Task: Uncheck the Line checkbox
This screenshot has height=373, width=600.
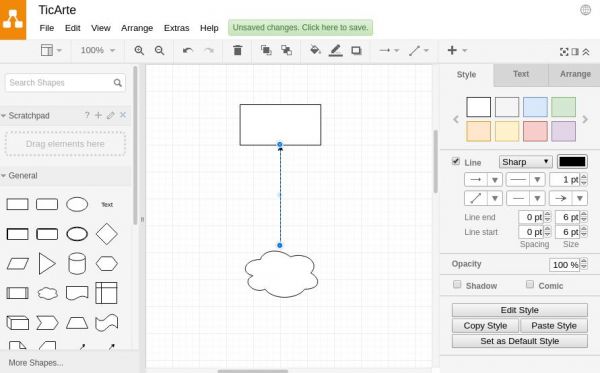Action: (456, 161)
